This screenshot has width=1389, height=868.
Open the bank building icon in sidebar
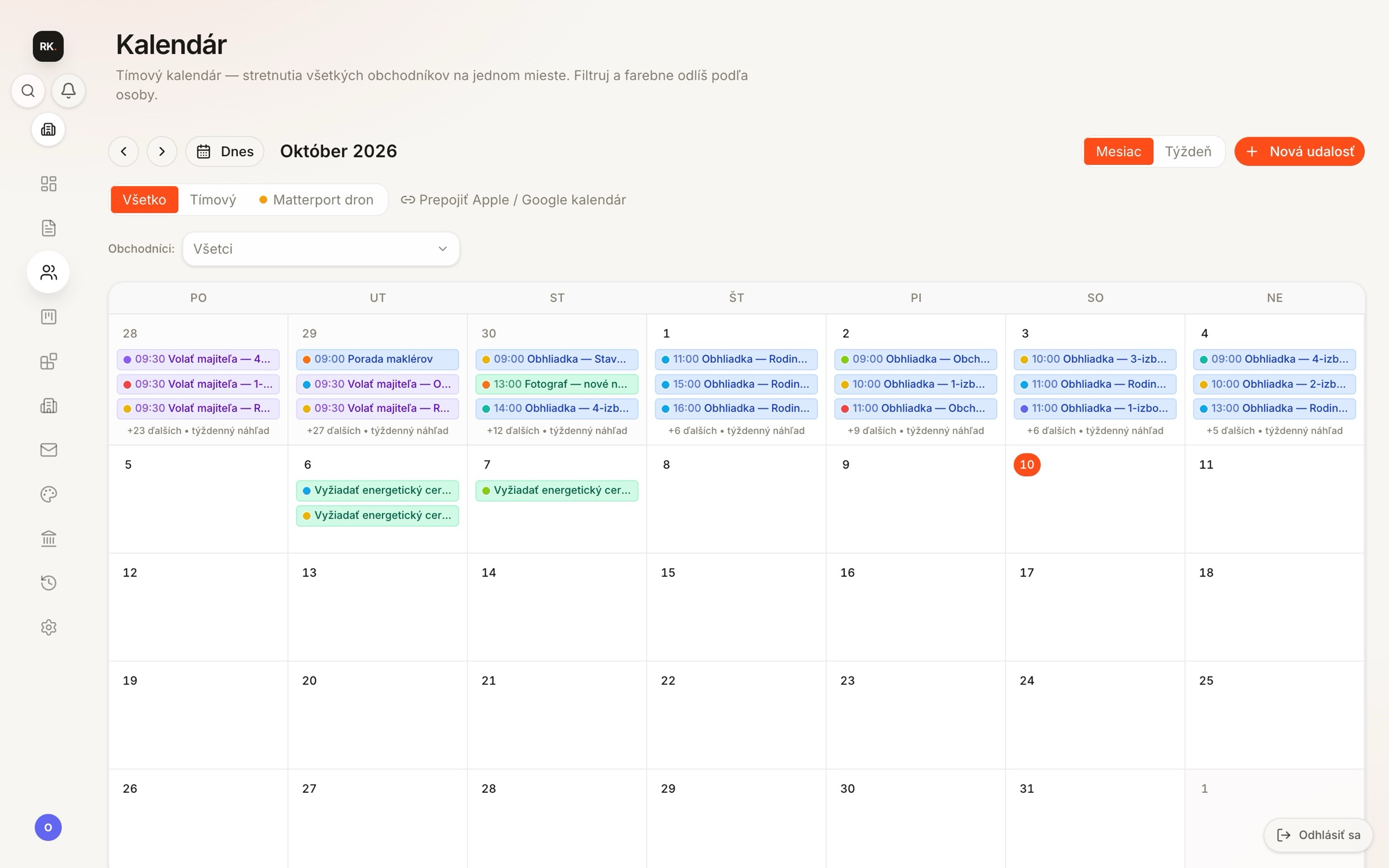[x=49, y=539]
